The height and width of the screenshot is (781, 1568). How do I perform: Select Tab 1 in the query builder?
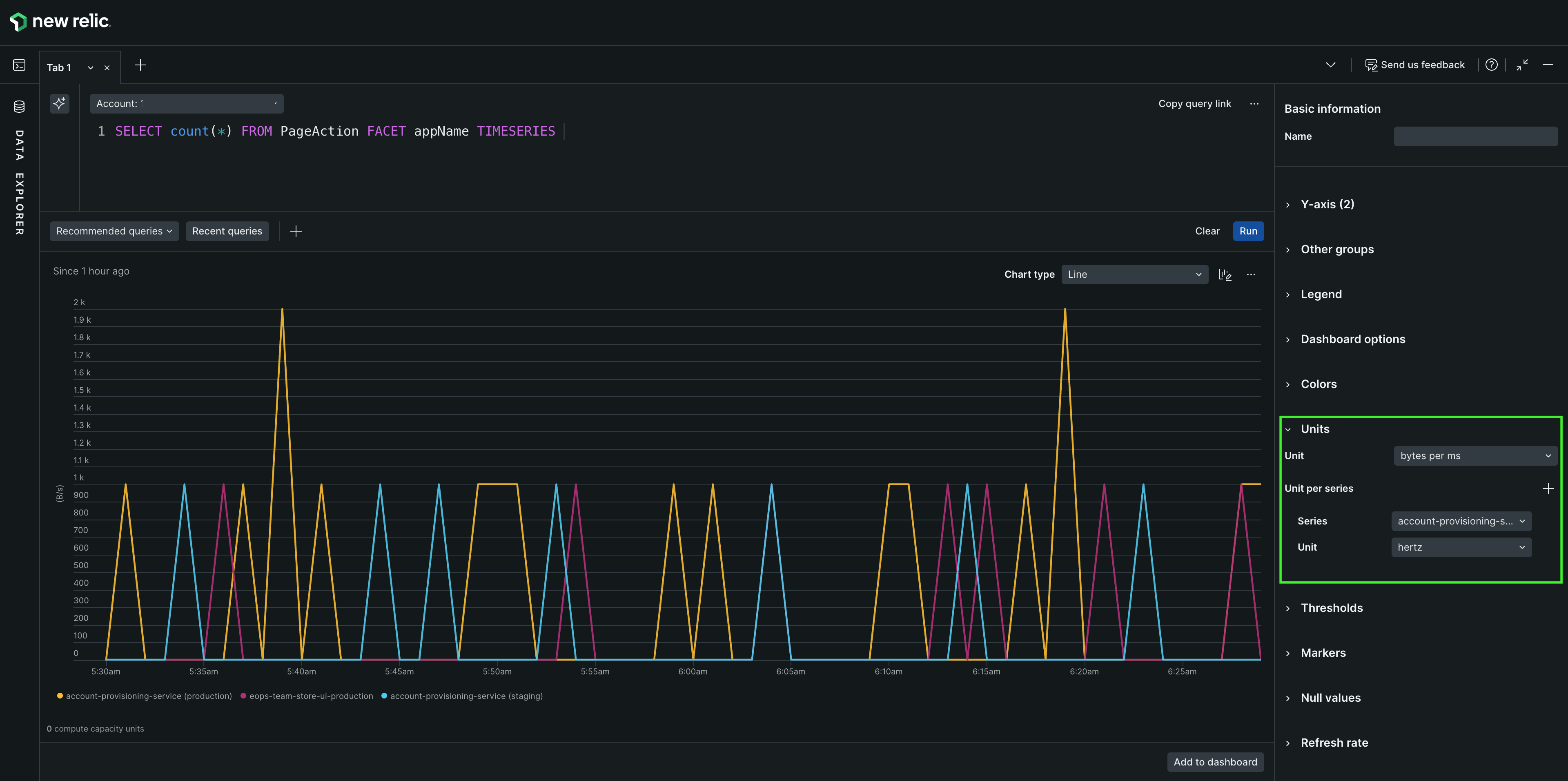click(x=59, y=67)
